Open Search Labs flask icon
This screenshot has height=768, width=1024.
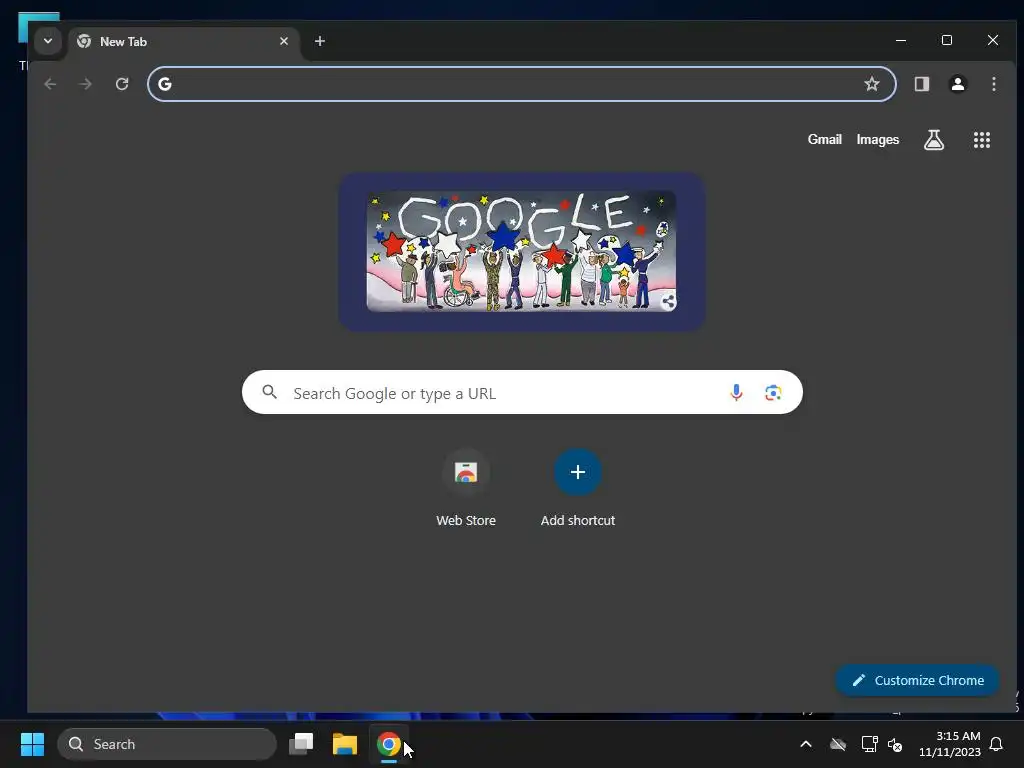pyautogui.click(x=934, y=140)
